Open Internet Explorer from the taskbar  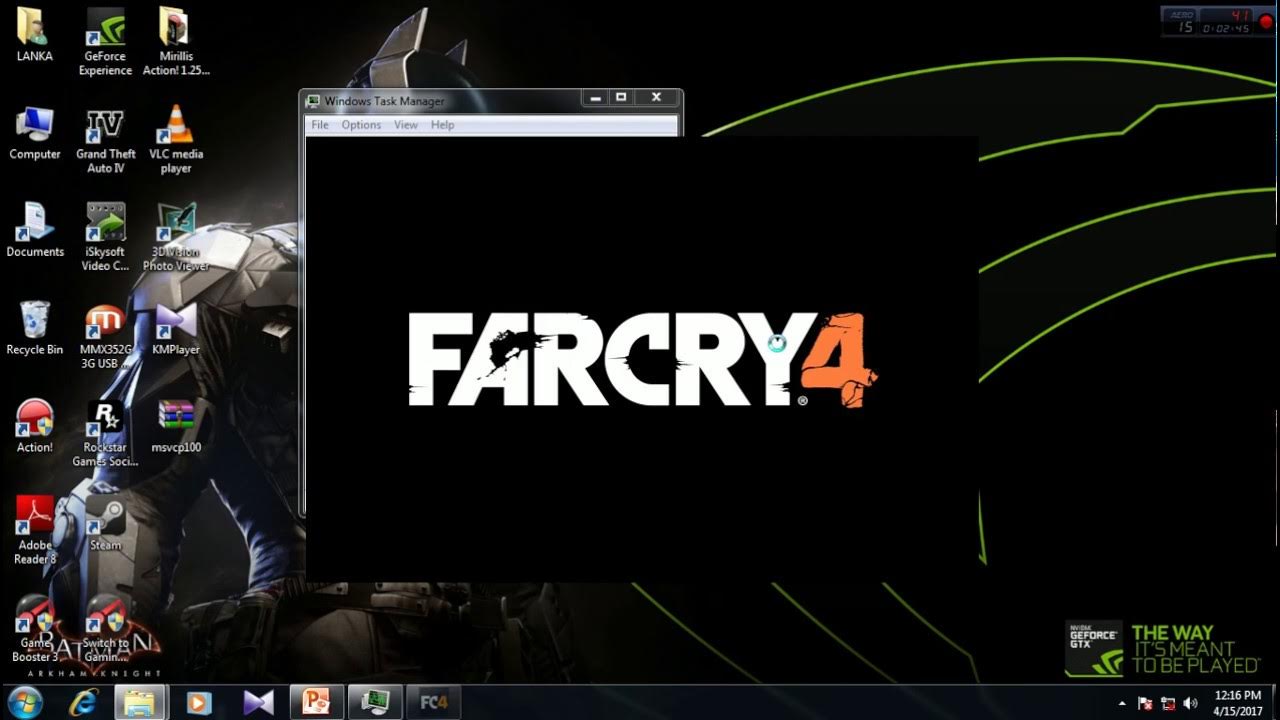coord(84,702)
